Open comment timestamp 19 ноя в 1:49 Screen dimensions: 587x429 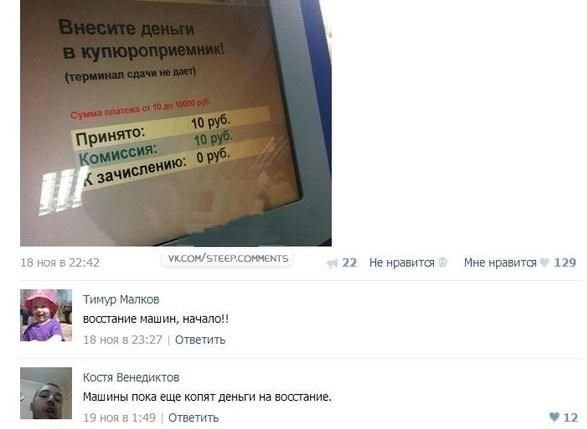(119, 418)
